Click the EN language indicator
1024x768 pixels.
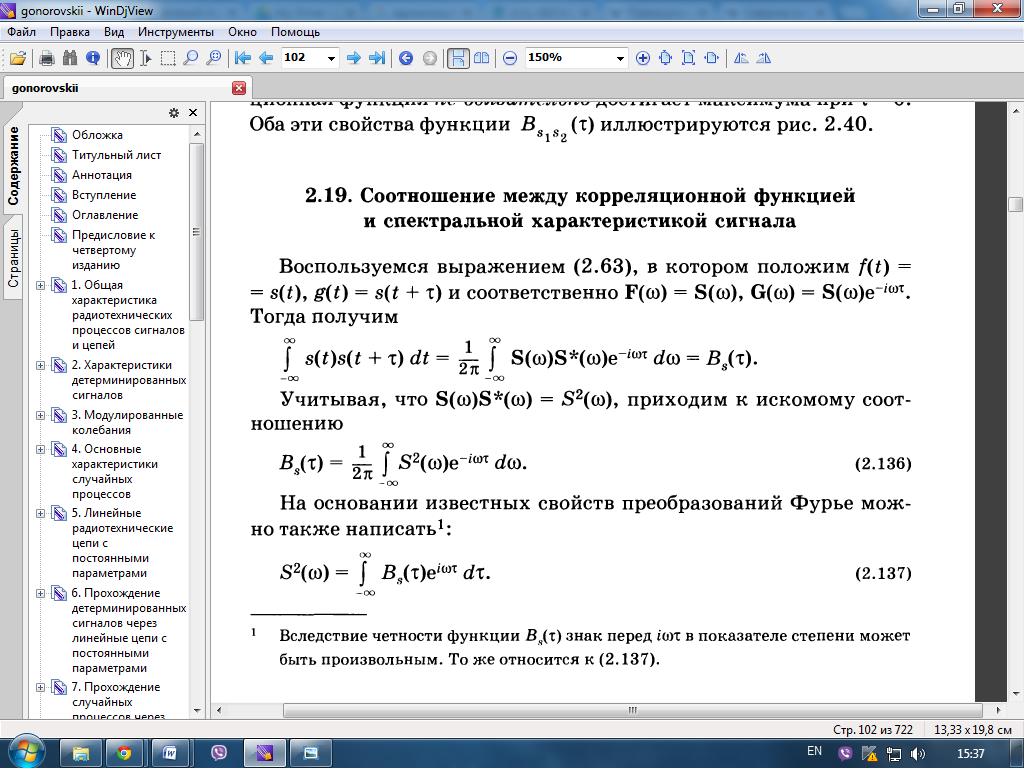pyautogui.click(x=814, y=752)
